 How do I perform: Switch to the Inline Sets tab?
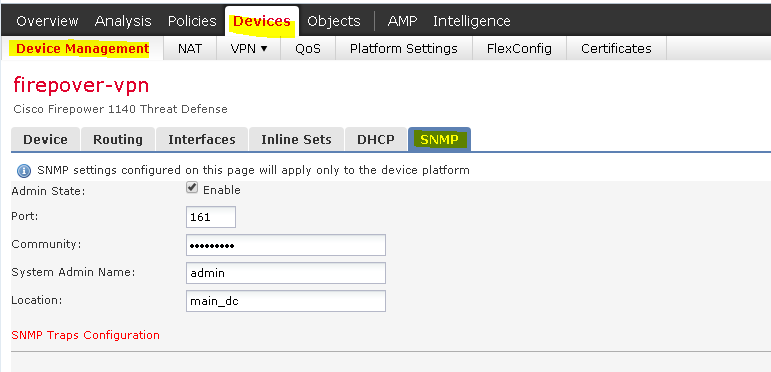(296, 139)
